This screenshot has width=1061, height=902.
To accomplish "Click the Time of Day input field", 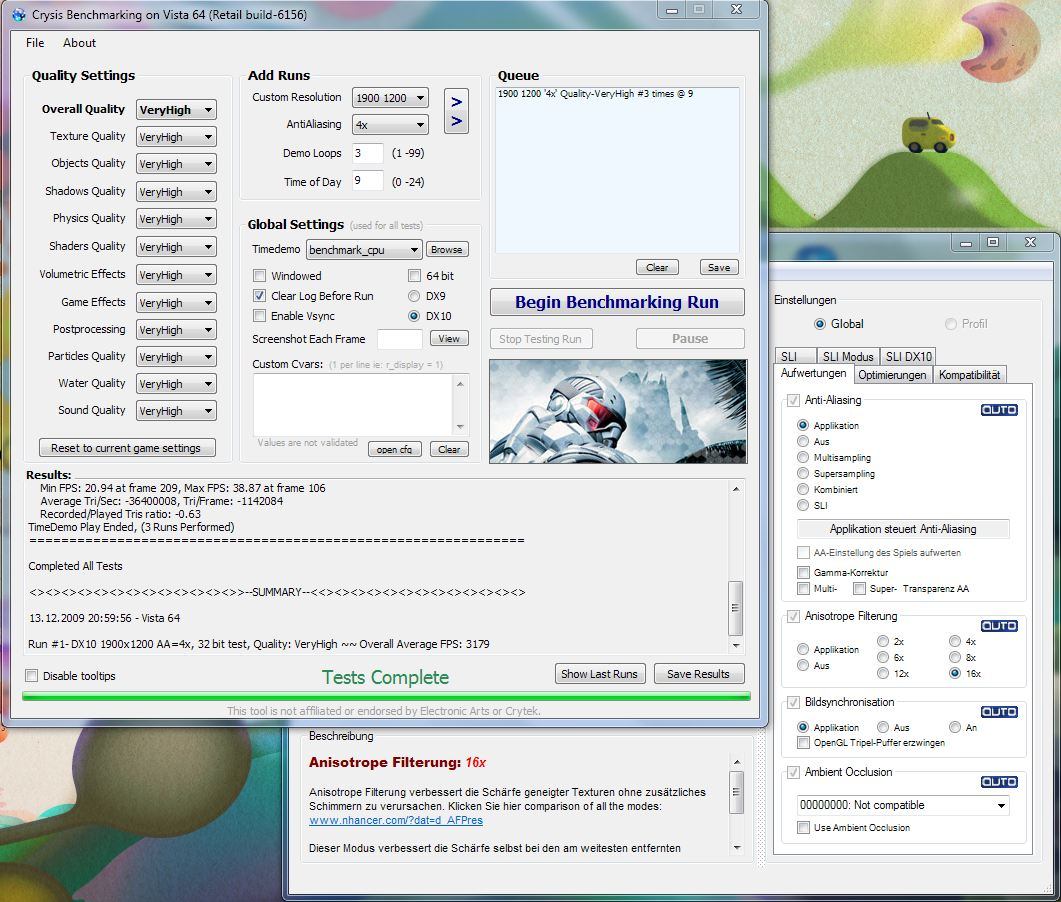I will pyautogui.click(x=367, y=181).
